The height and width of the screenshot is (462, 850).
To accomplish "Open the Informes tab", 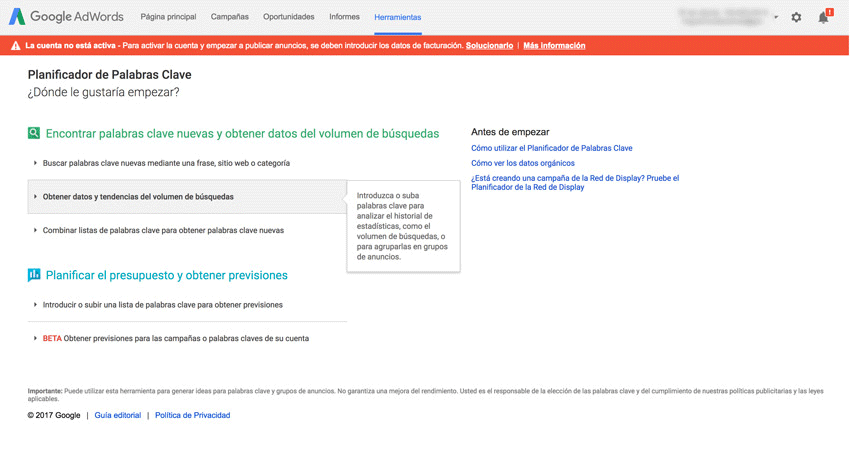I will pos(344,17).
